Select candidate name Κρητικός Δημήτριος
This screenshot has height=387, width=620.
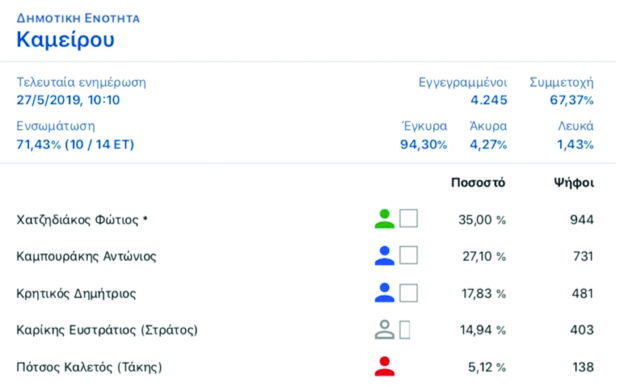pyautogui.click(x=76, y=293)
